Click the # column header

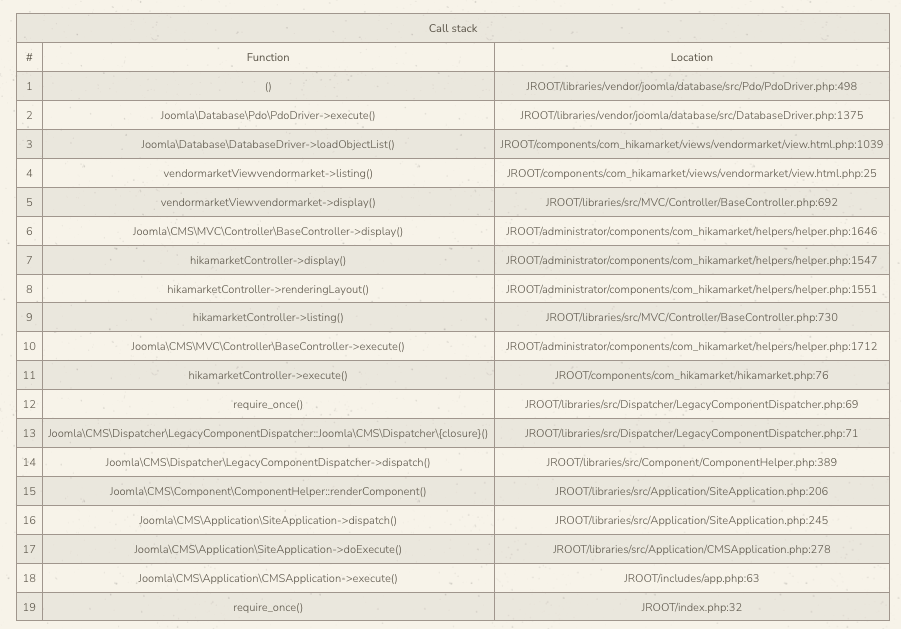[29, 57]
